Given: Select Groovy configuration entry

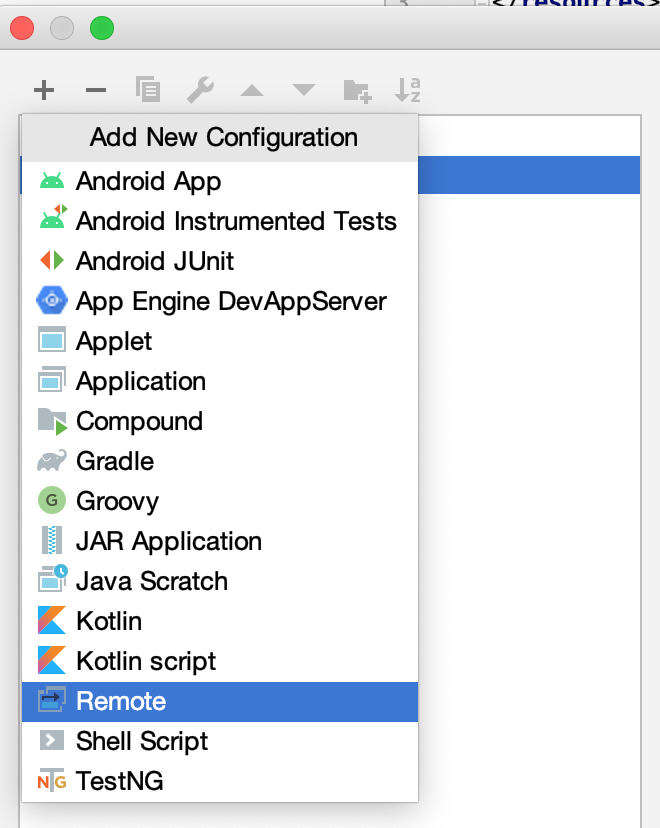Looking at the screenshot, I should click(x=220, y=501).
